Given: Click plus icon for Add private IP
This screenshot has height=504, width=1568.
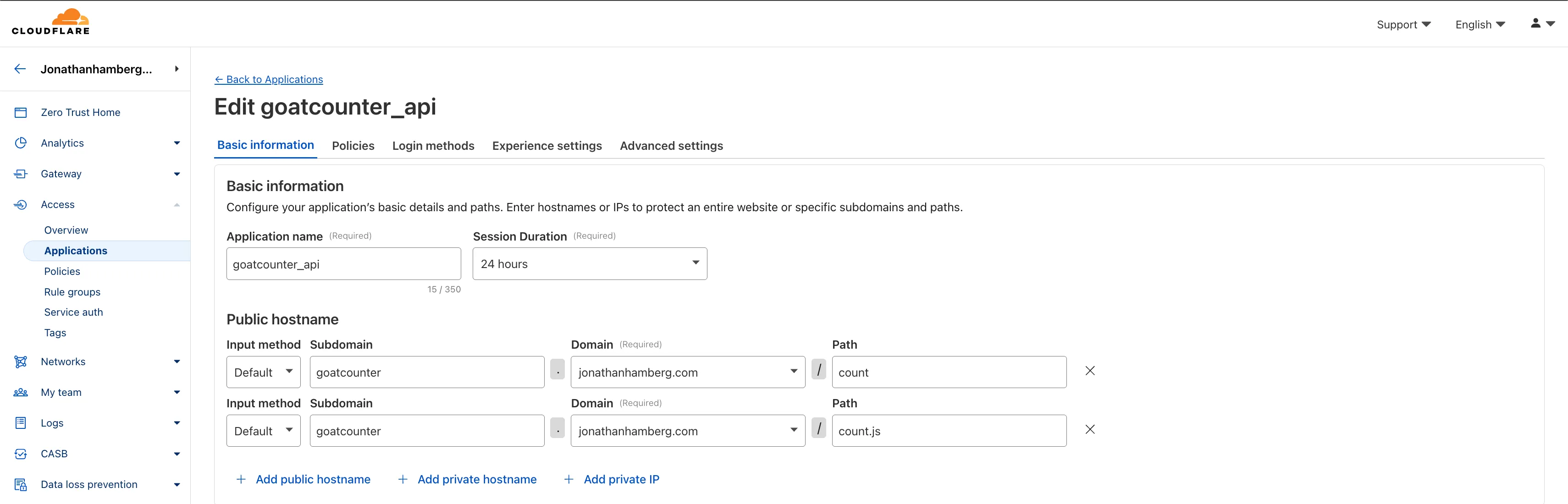Looking at the screenshot, I should point(569,479).
